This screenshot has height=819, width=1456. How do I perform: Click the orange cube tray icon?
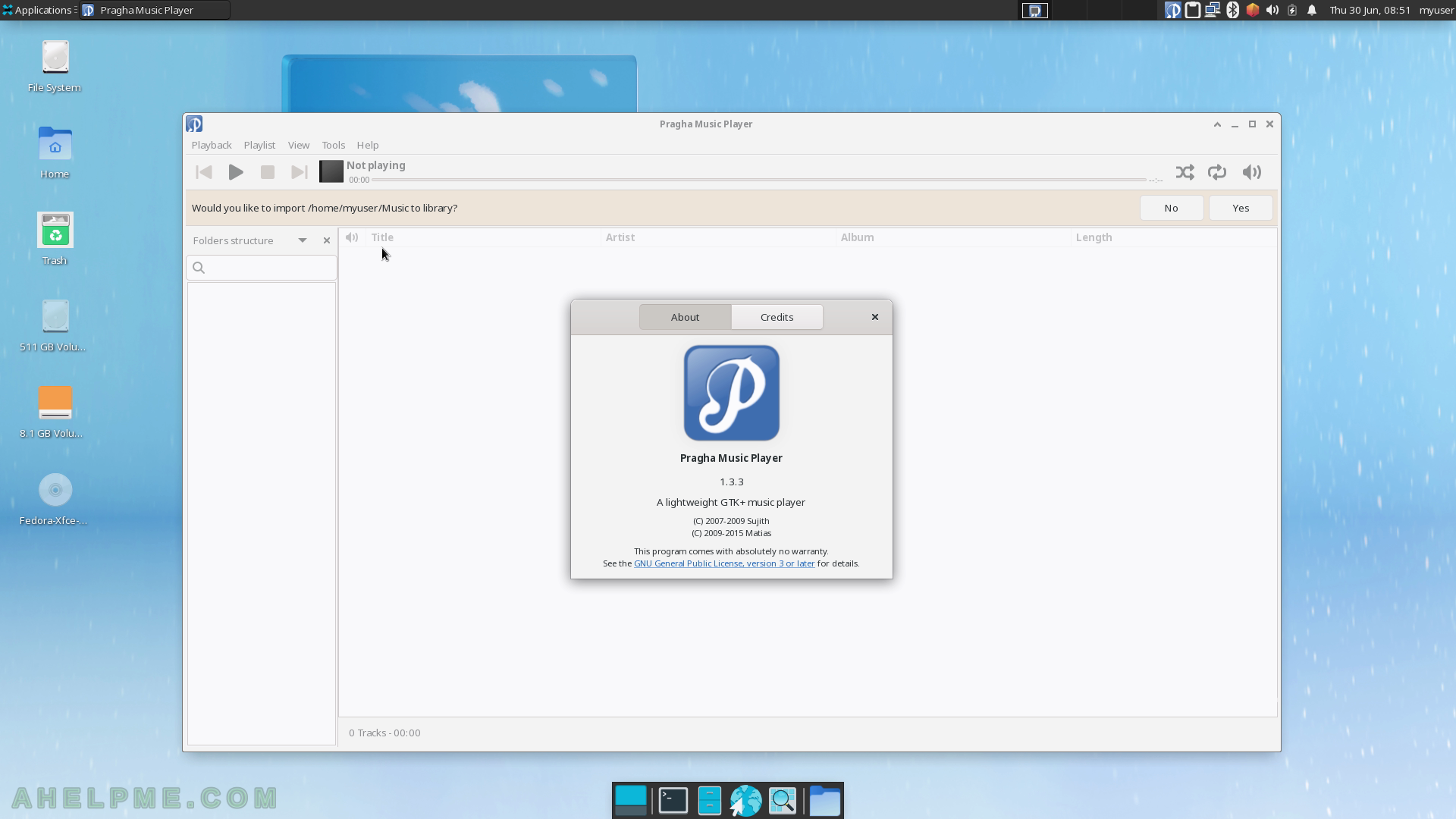coord(1253,10)
